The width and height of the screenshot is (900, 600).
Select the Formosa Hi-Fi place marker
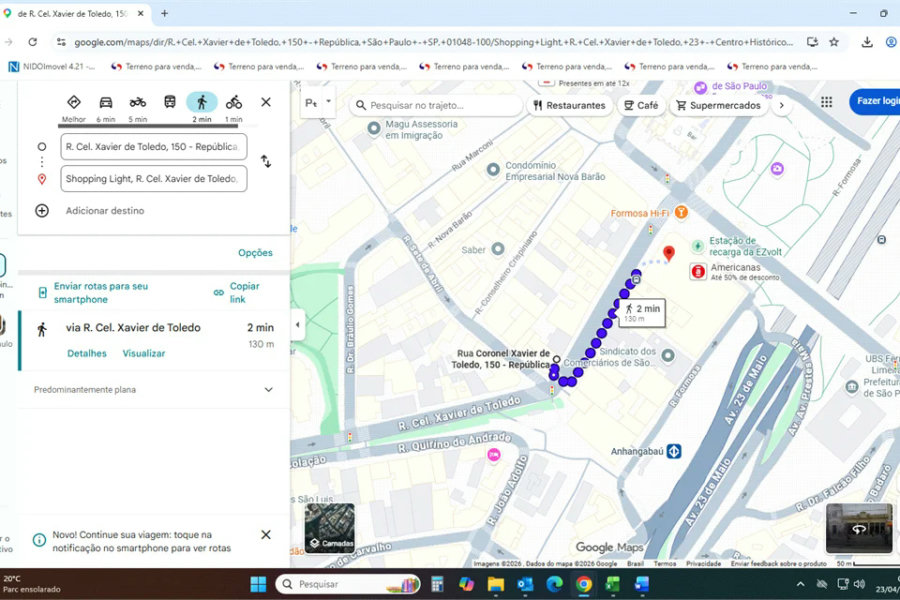click(681, 212)
